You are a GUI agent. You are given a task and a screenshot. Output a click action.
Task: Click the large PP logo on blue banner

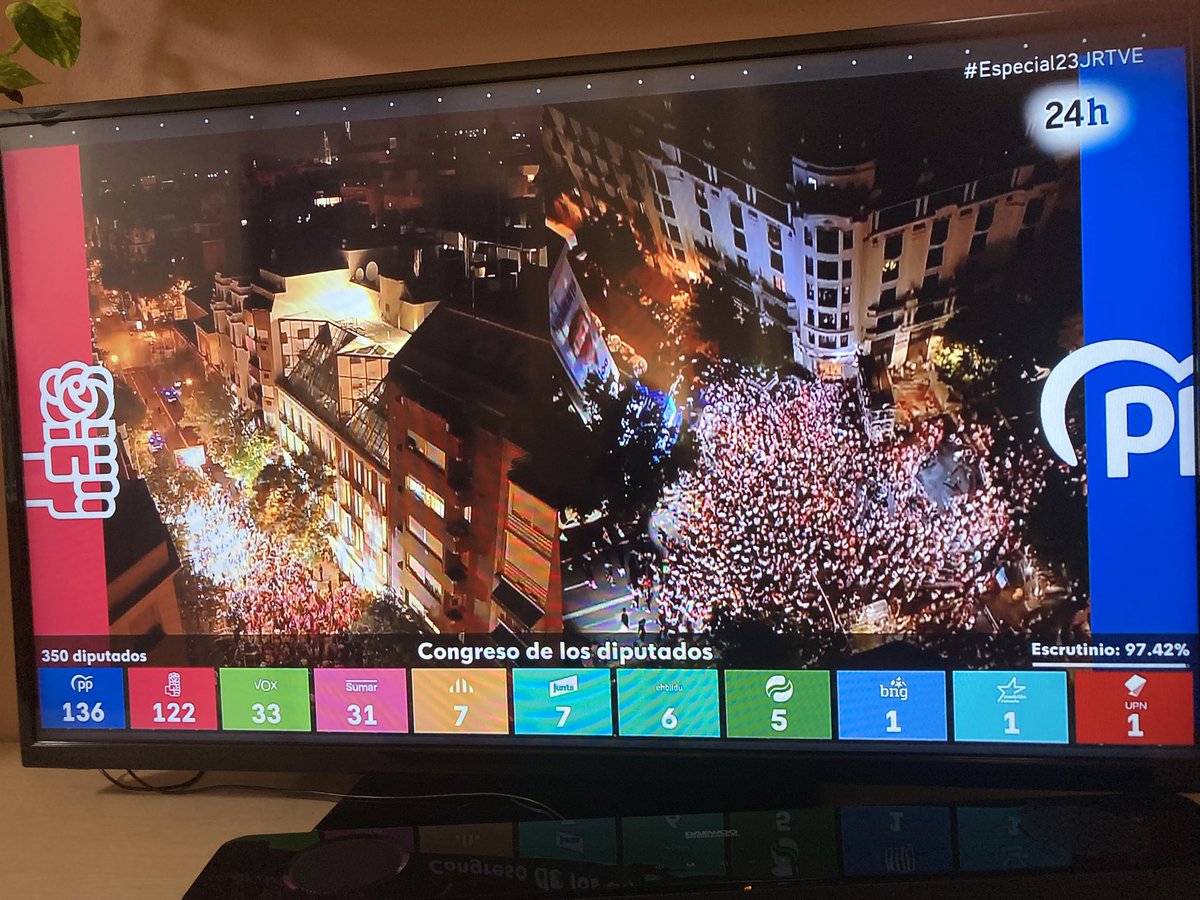(x=1117, y=408)
